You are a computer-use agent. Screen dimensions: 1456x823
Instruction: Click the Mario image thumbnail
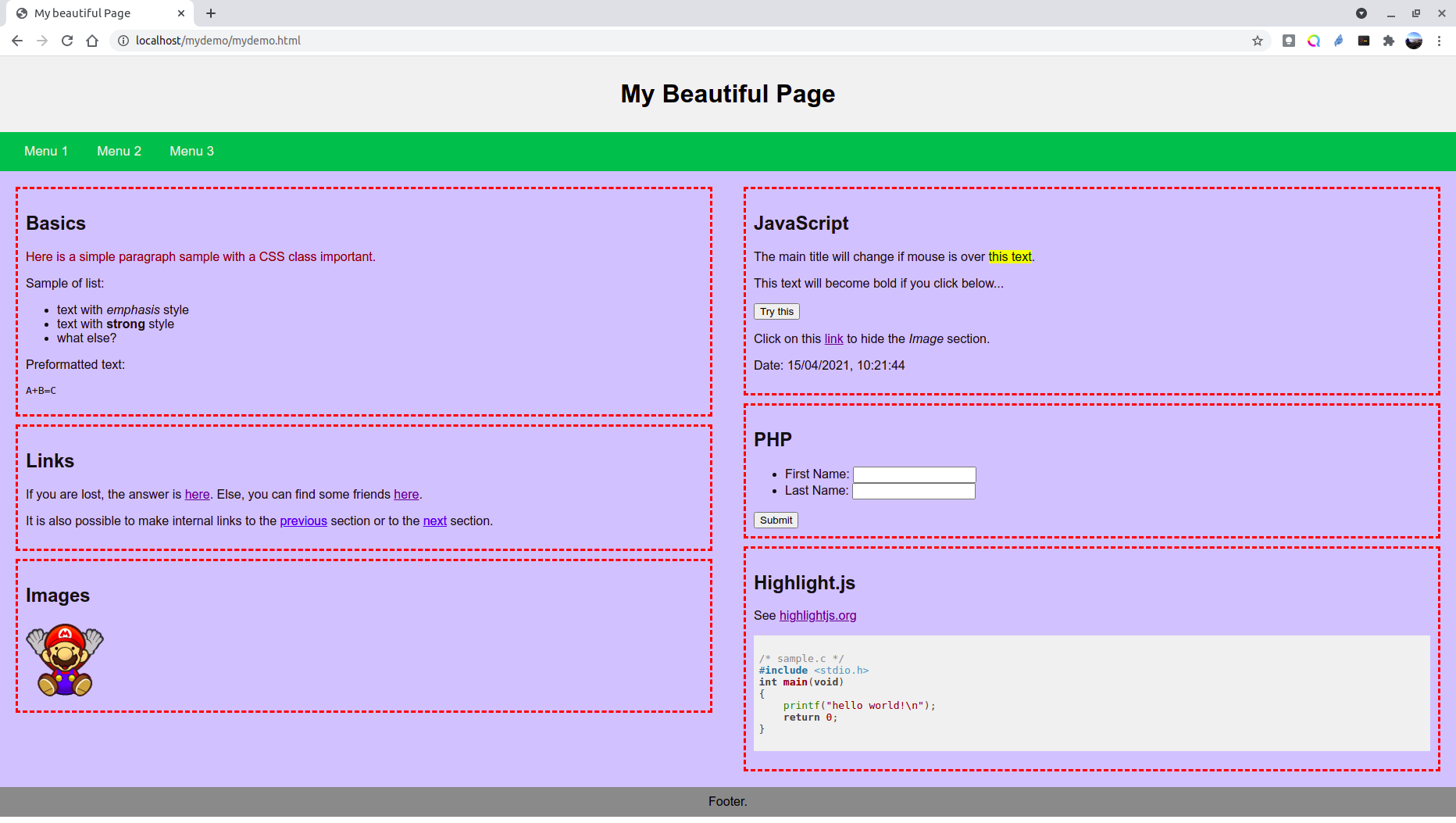tap(65, 660)
